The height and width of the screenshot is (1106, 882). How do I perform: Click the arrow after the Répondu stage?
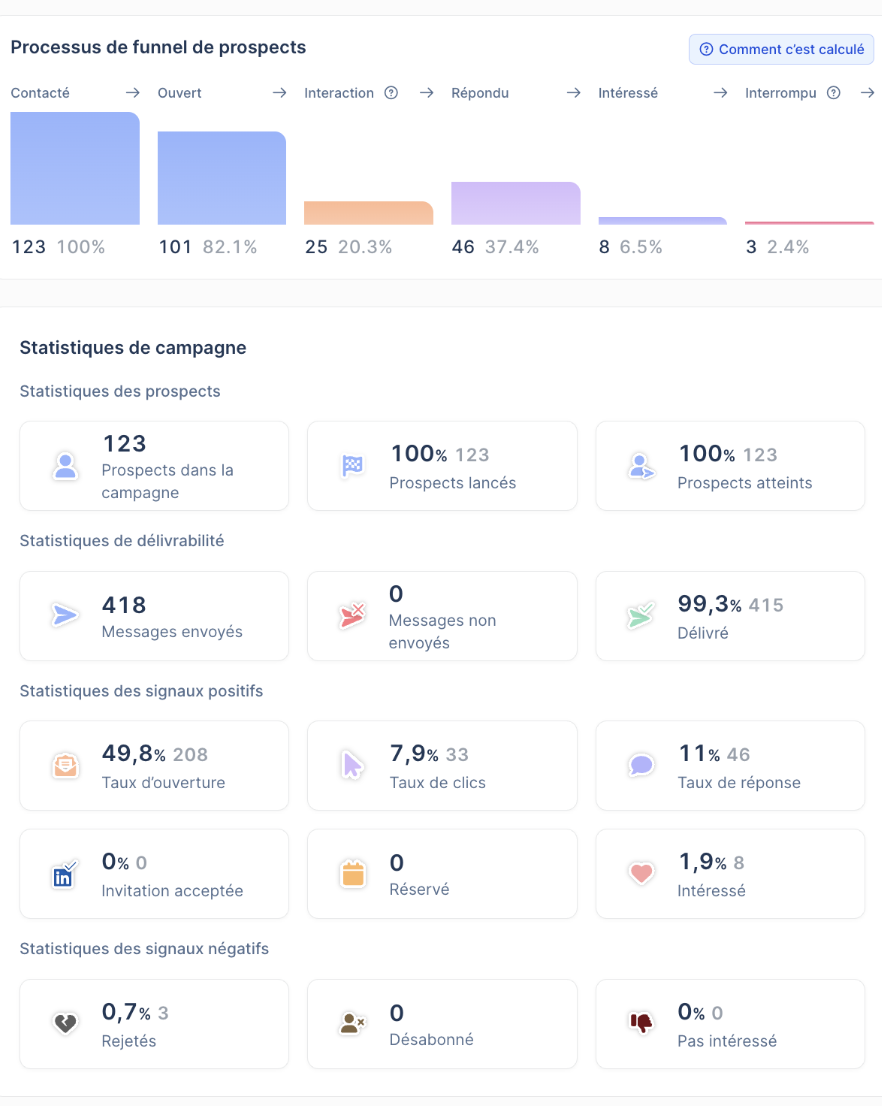click(574, 92)
